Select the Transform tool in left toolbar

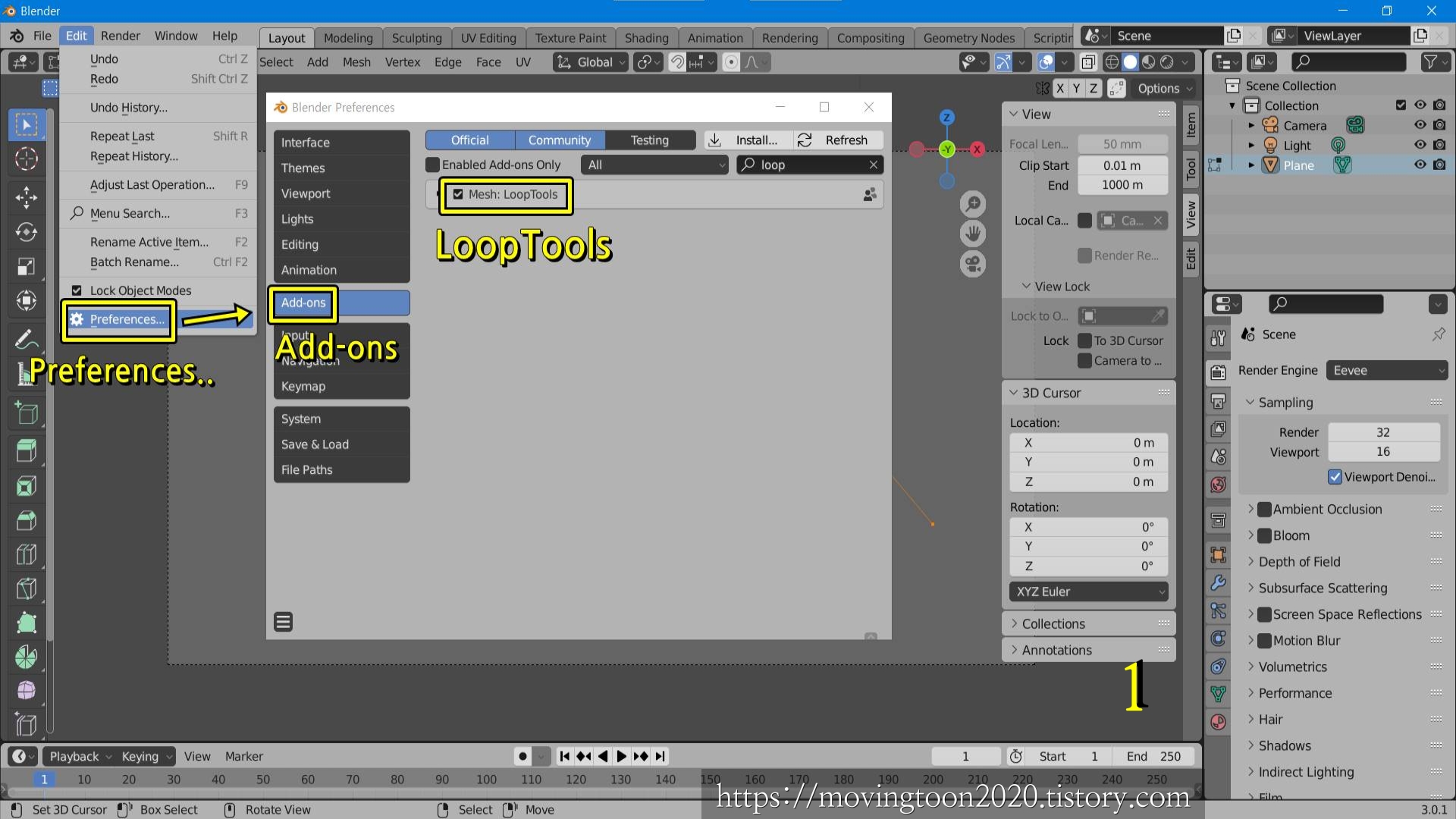pos(27,301)
